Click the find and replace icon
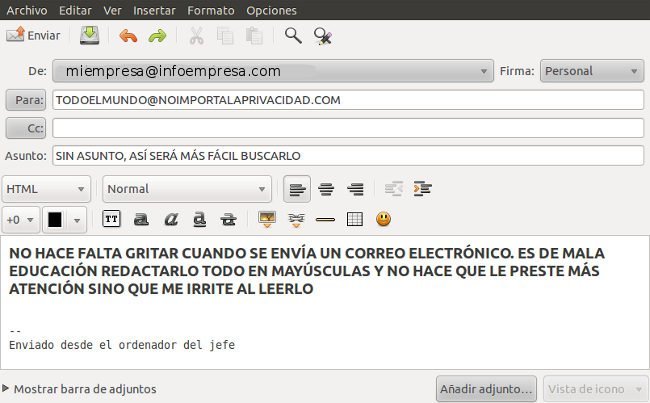650x403 pixels. pyautogui.click(x=323, y=36)
